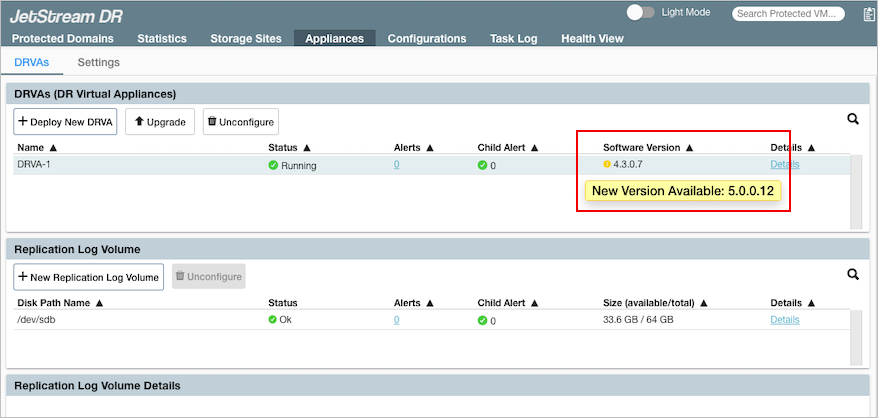Click the Deploy New DRVA button
This screenshot has width=878, height=418.
[66, 121]
